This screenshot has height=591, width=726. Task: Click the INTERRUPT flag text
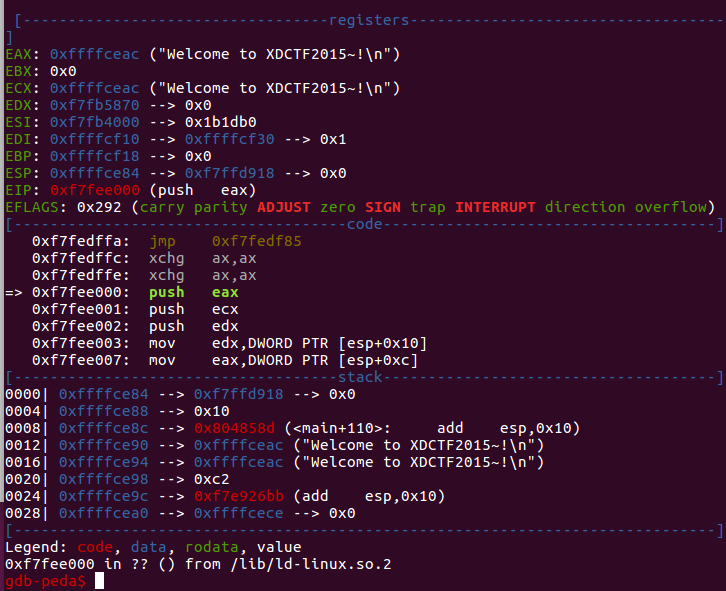[x=495, y=207]
